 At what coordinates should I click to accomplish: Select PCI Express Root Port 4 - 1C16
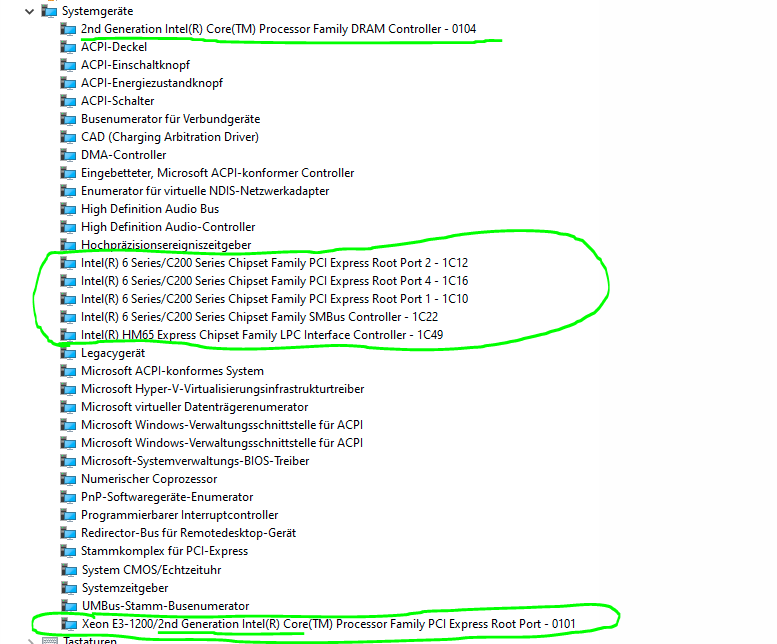pyautogui.click(x=275, y=281)
